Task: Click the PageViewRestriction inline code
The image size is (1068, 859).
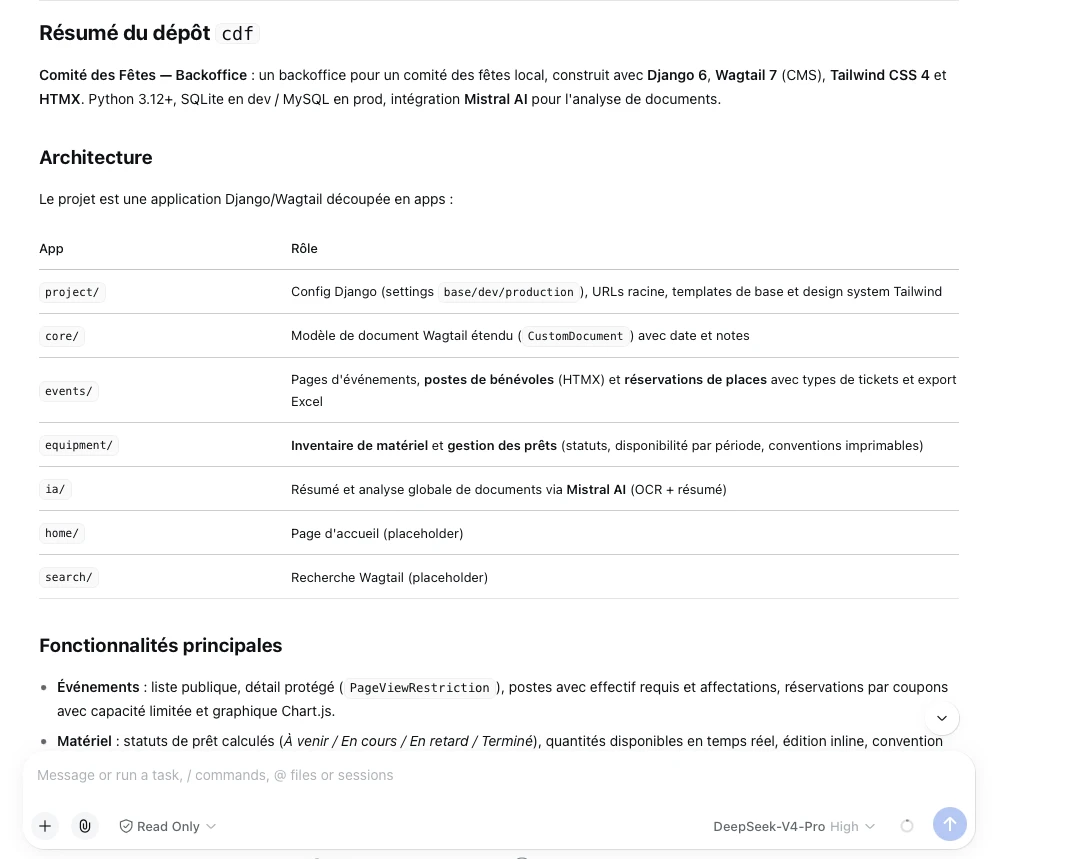Action: (x=420, y=687)
